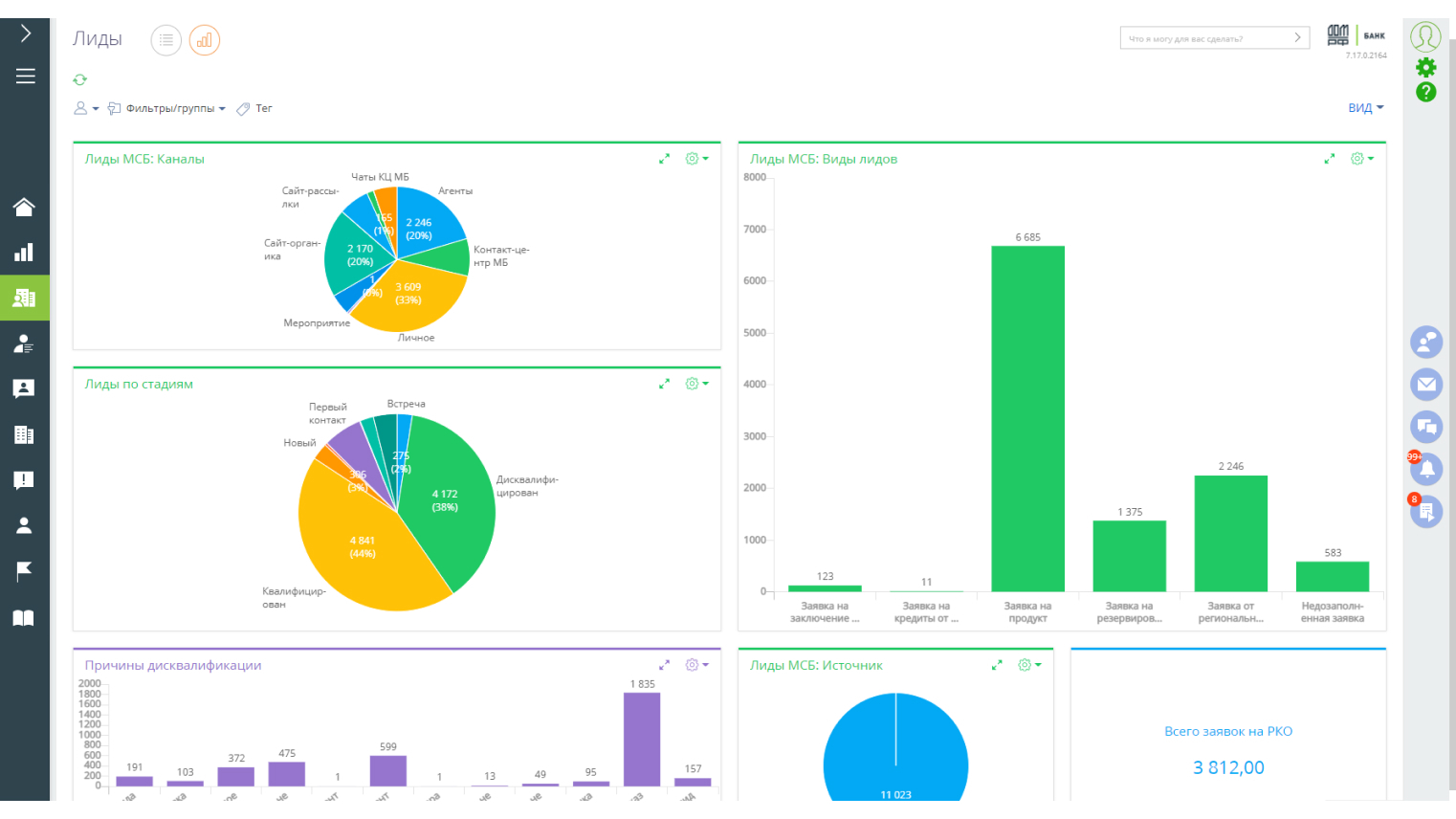Click the 583 Недозаполненная заявка bar
The height and width of the screenshot is (819, 1456).
point(1332,577)
